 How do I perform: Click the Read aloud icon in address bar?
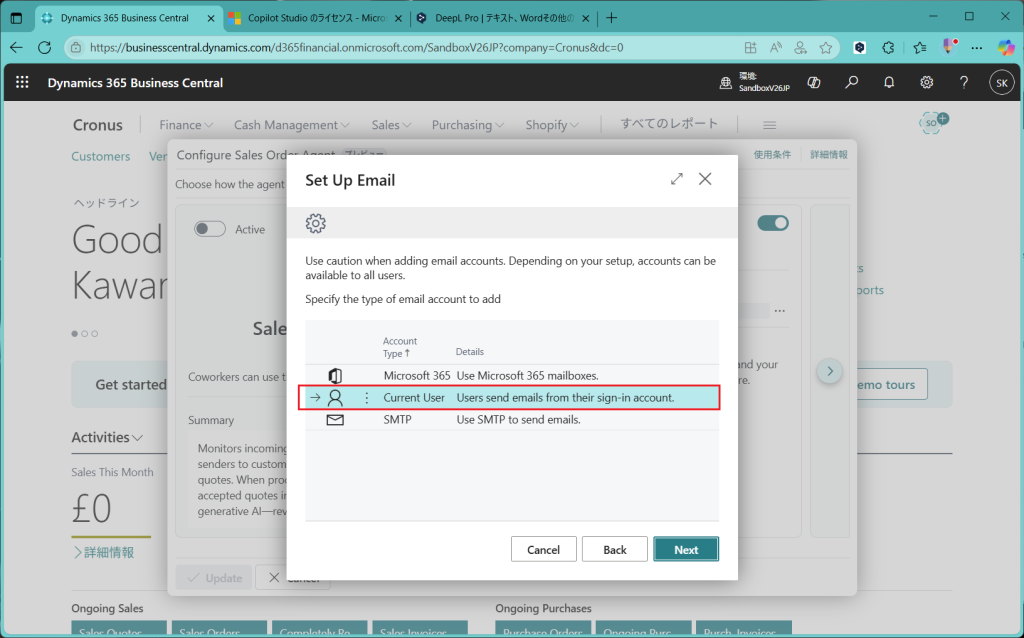(x=776, y=48)
